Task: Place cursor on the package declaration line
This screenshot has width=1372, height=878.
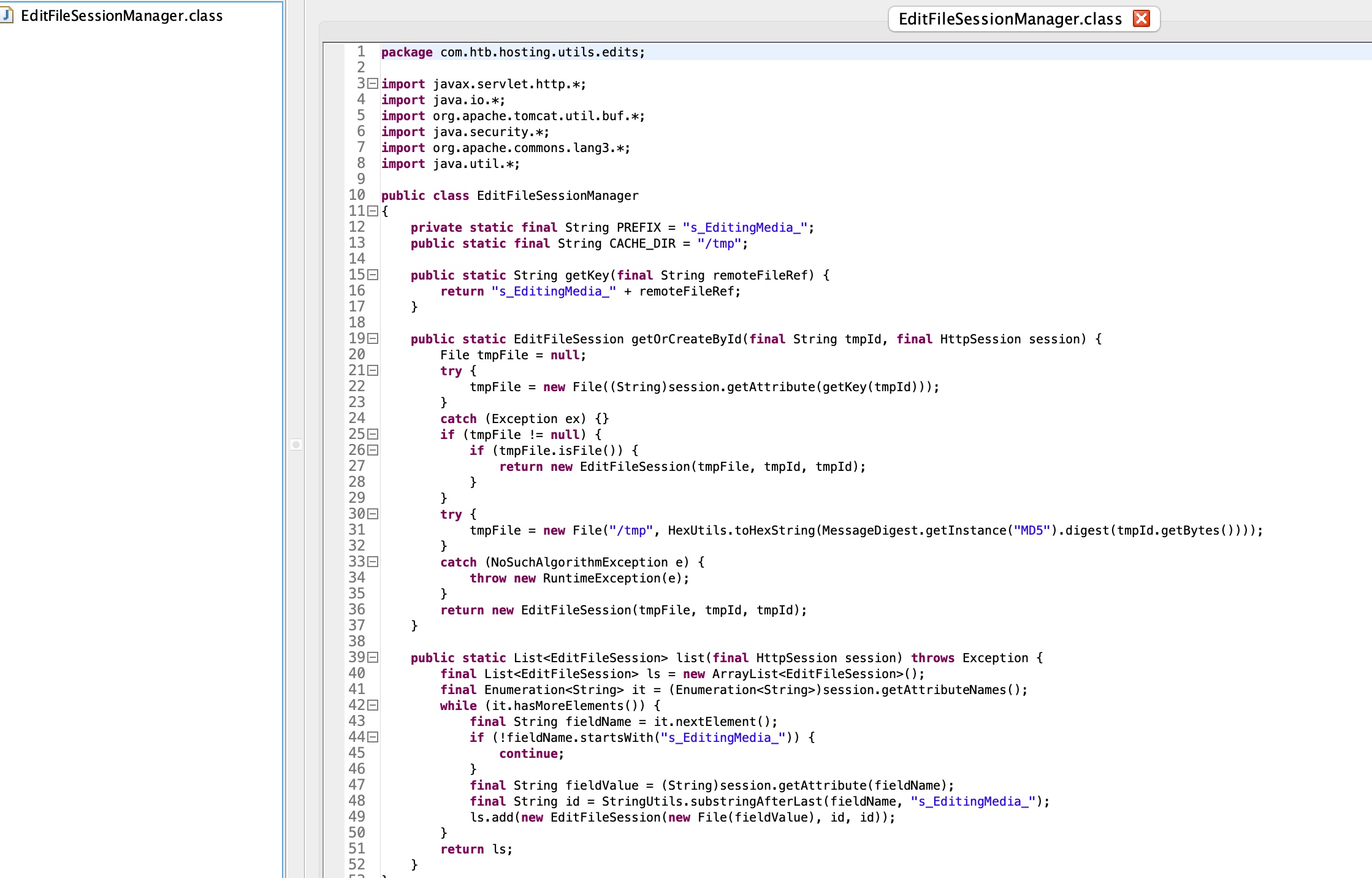Action: coord(513,53)
